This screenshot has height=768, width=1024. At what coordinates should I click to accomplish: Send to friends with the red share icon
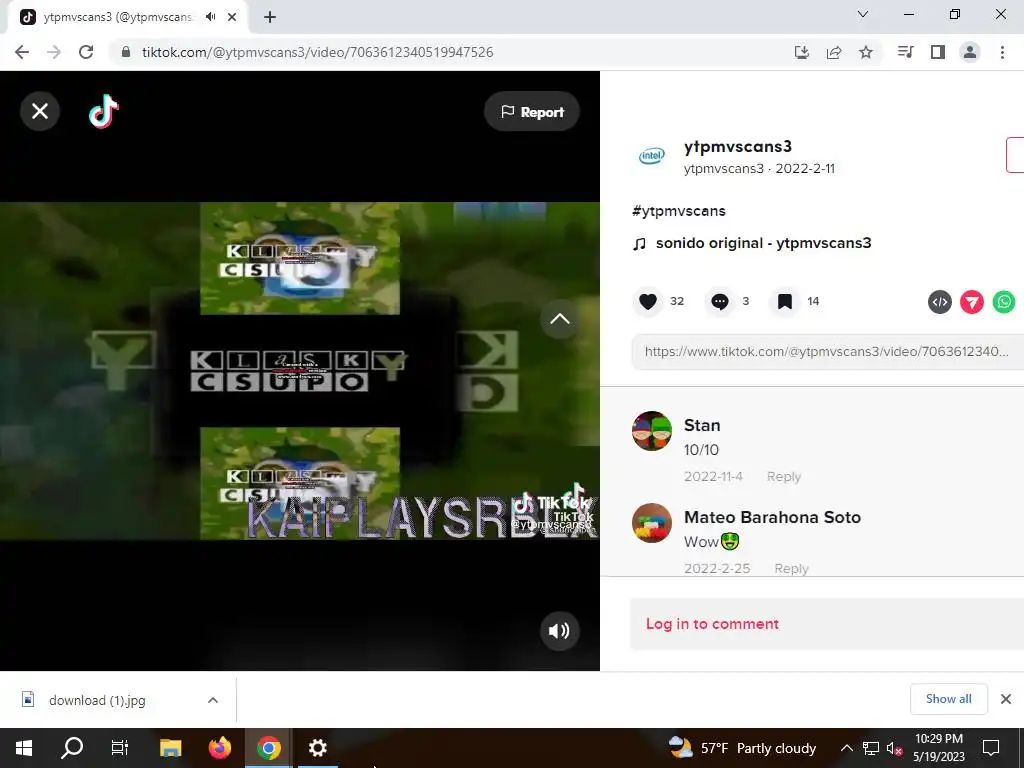coord(972,302)
